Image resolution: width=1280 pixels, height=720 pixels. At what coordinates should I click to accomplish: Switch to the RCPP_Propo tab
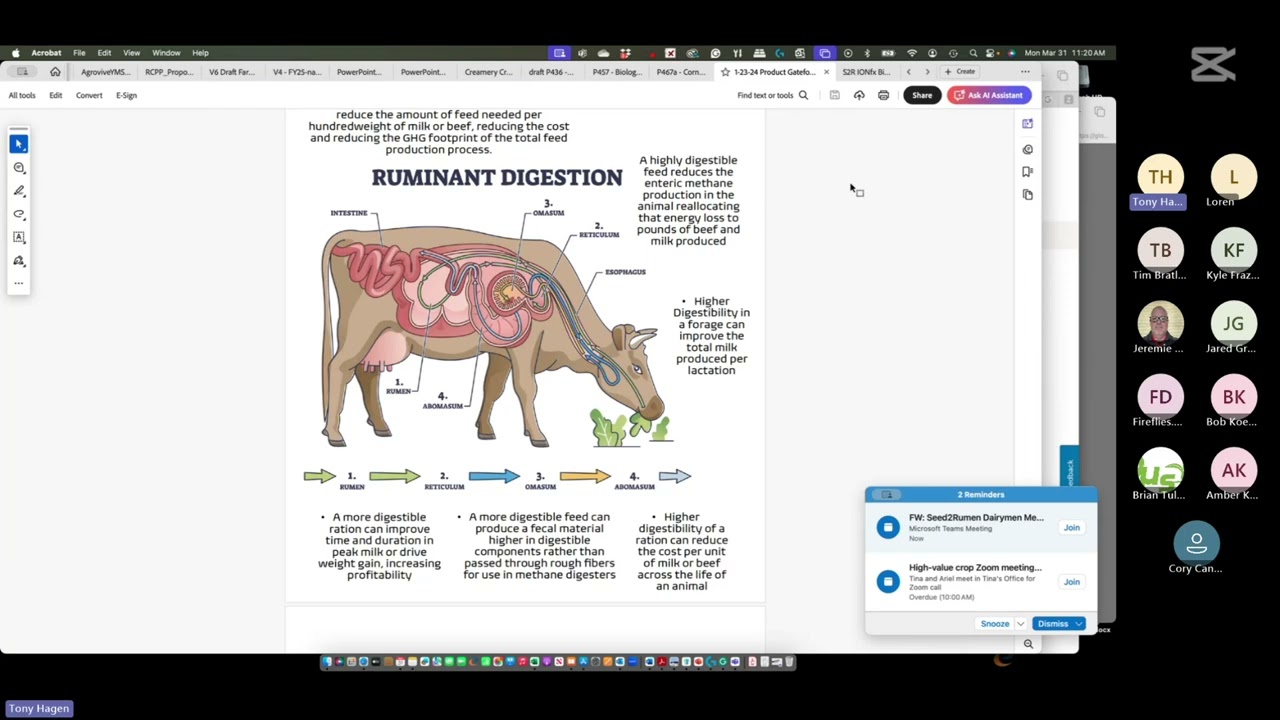click(x=169, y=72)
